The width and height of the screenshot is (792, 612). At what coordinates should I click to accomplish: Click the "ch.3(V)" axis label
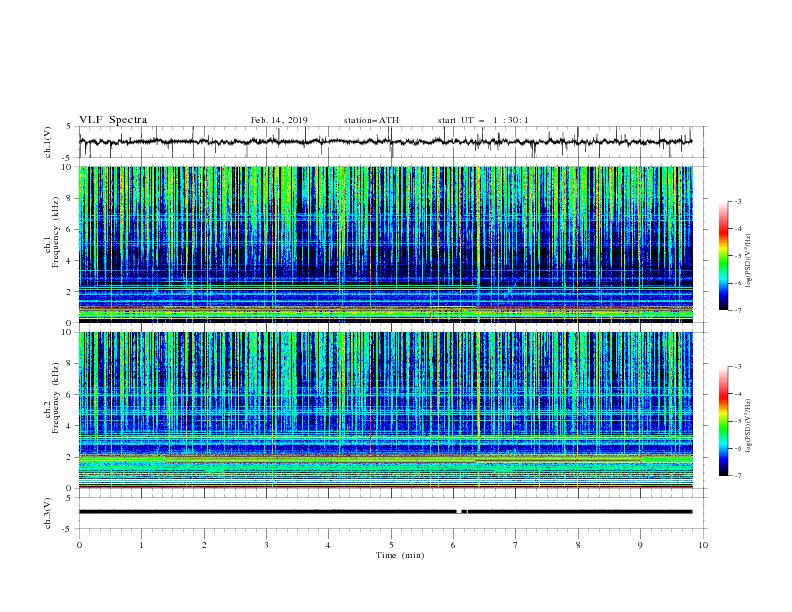tap(48, 513)
